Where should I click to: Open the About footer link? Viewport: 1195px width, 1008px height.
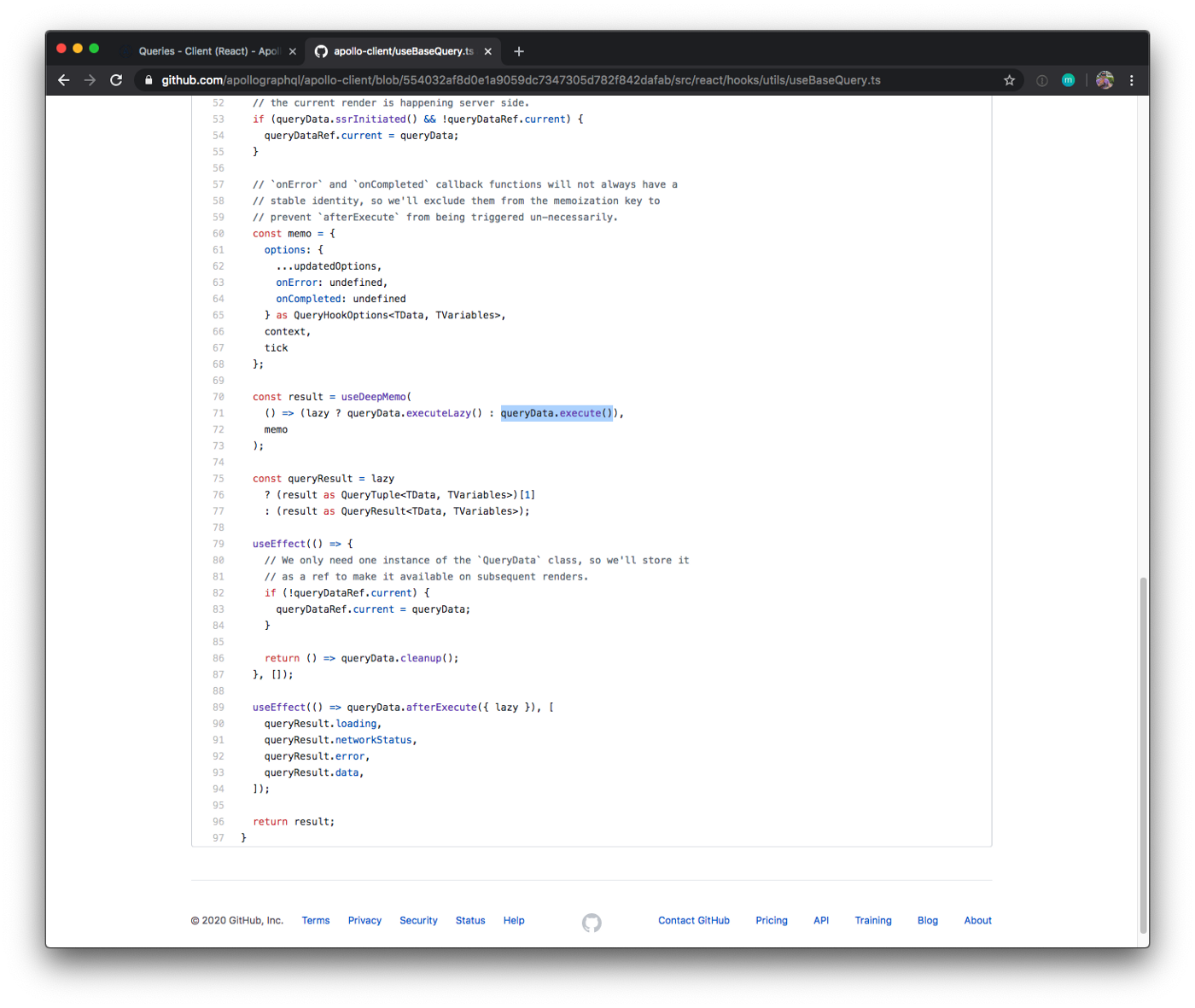(x=978, y=921)
